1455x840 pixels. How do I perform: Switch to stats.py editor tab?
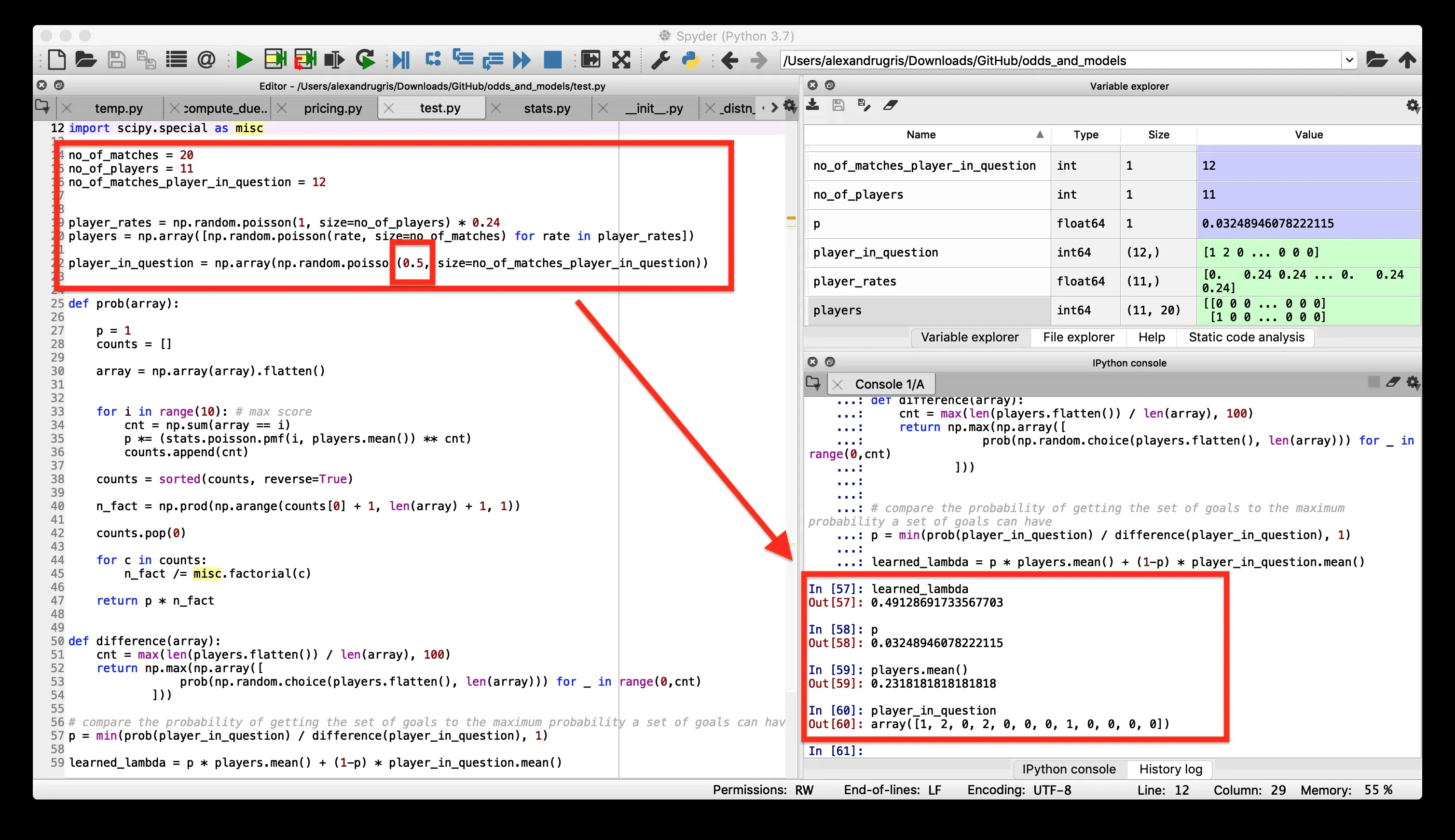(547, 108)
